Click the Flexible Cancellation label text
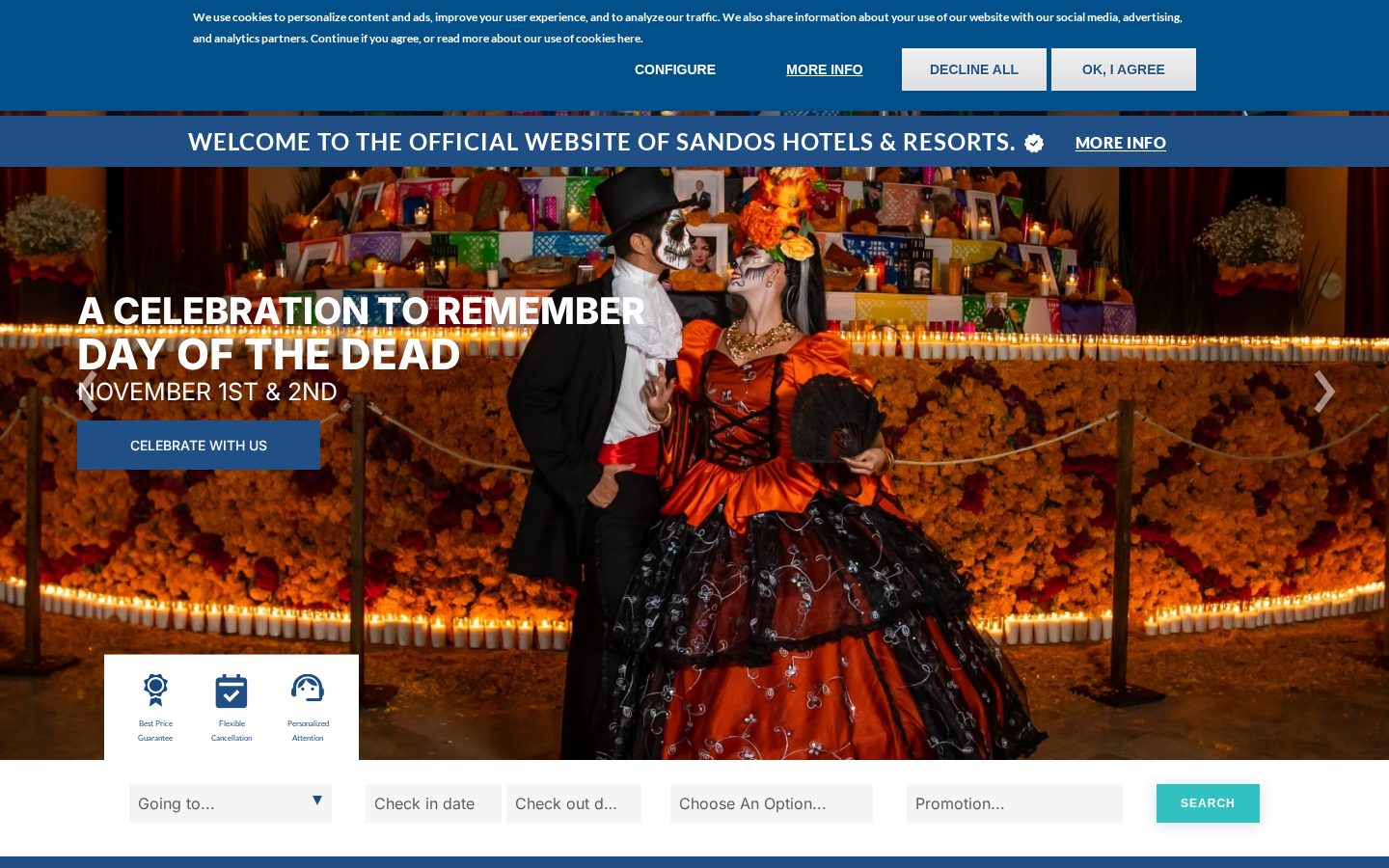 pyautogui.click(x=231, y=730)
